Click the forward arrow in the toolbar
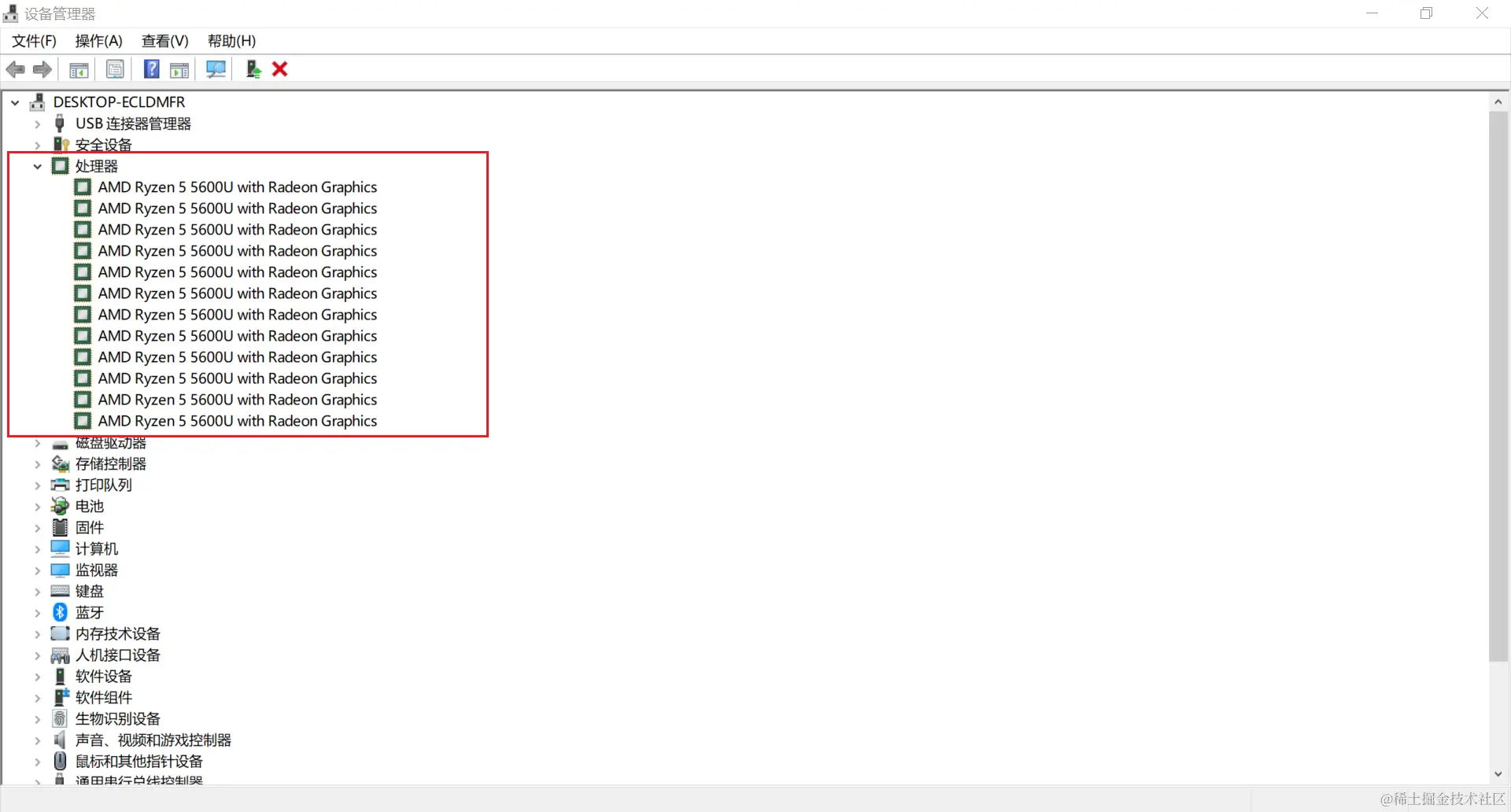 pos(42,69)
